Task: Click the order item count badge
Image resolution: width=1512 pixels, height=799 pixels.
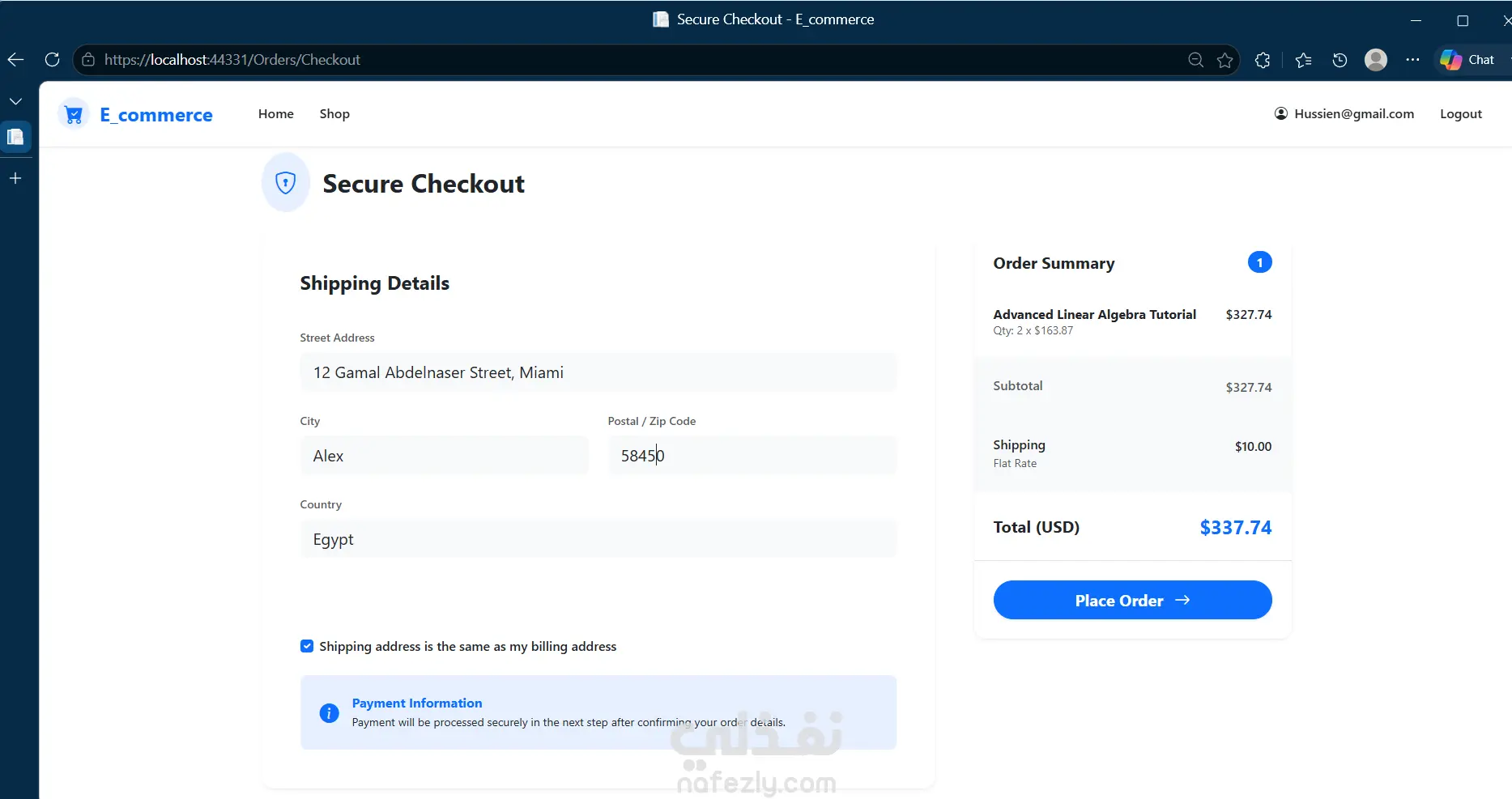Action: [x=1260, y=262]
